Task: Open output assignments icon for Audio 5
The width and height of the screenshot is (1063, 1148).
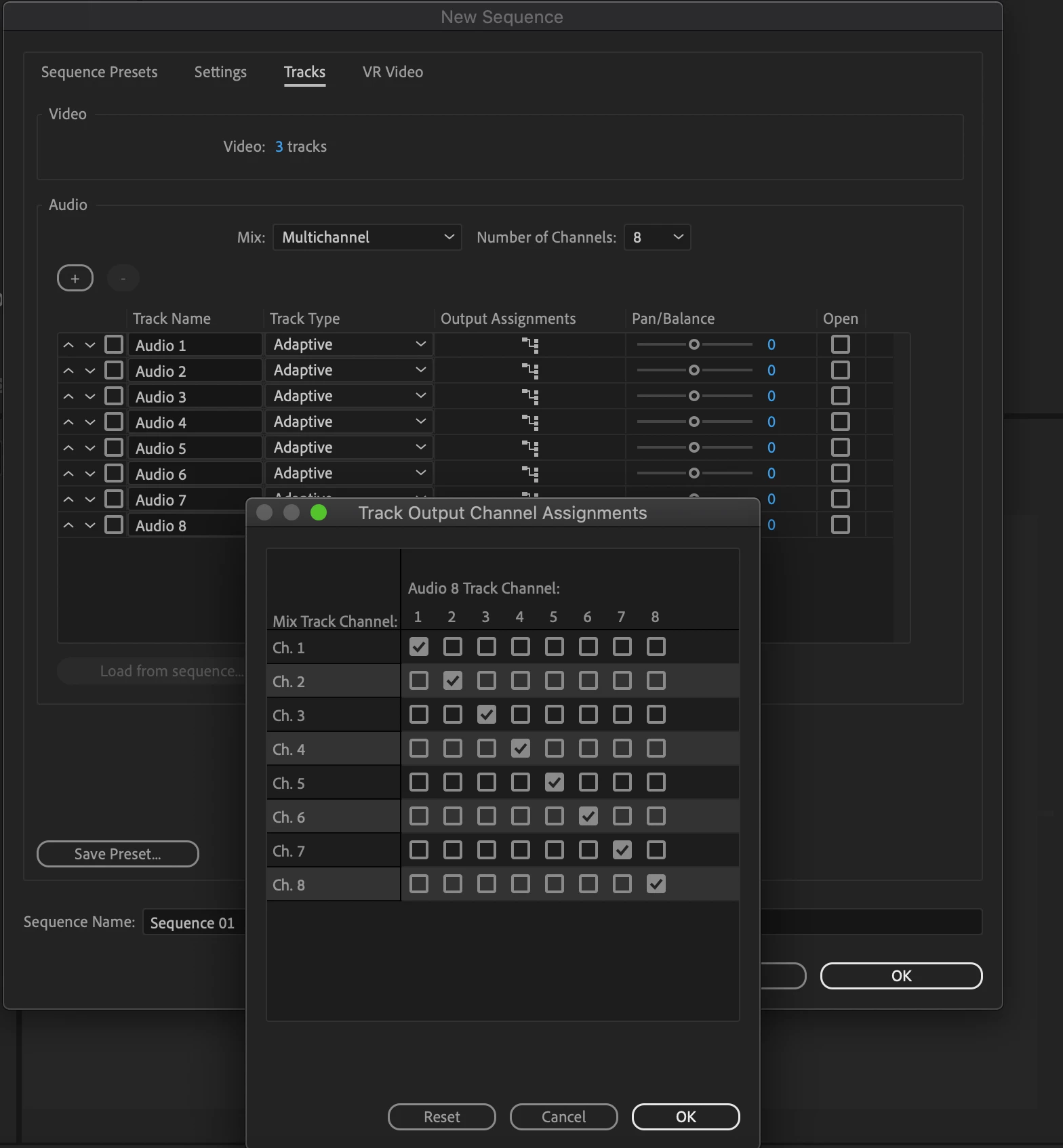Action: (x=530, y=448)
